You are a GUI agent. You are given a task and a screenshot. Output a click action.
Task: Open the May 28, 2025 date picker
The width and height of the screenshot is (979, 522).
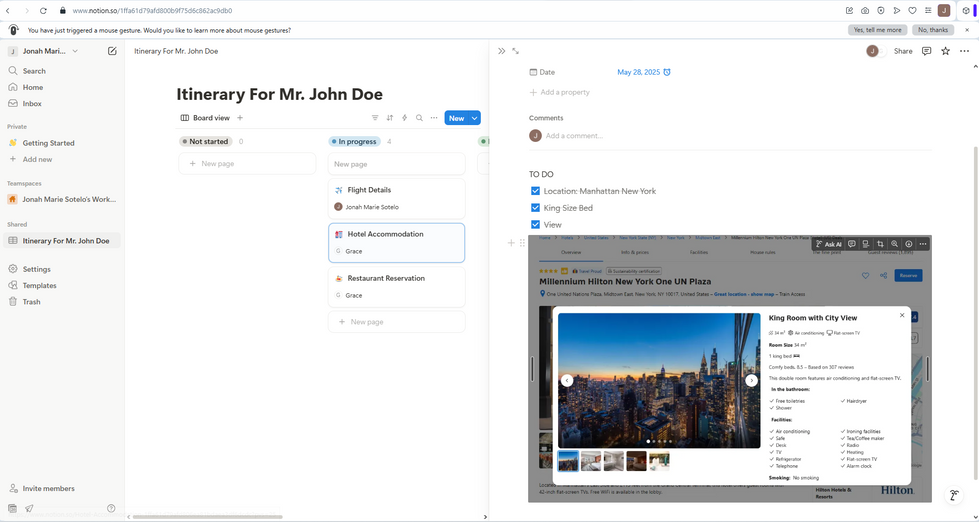tap(644, 72)
